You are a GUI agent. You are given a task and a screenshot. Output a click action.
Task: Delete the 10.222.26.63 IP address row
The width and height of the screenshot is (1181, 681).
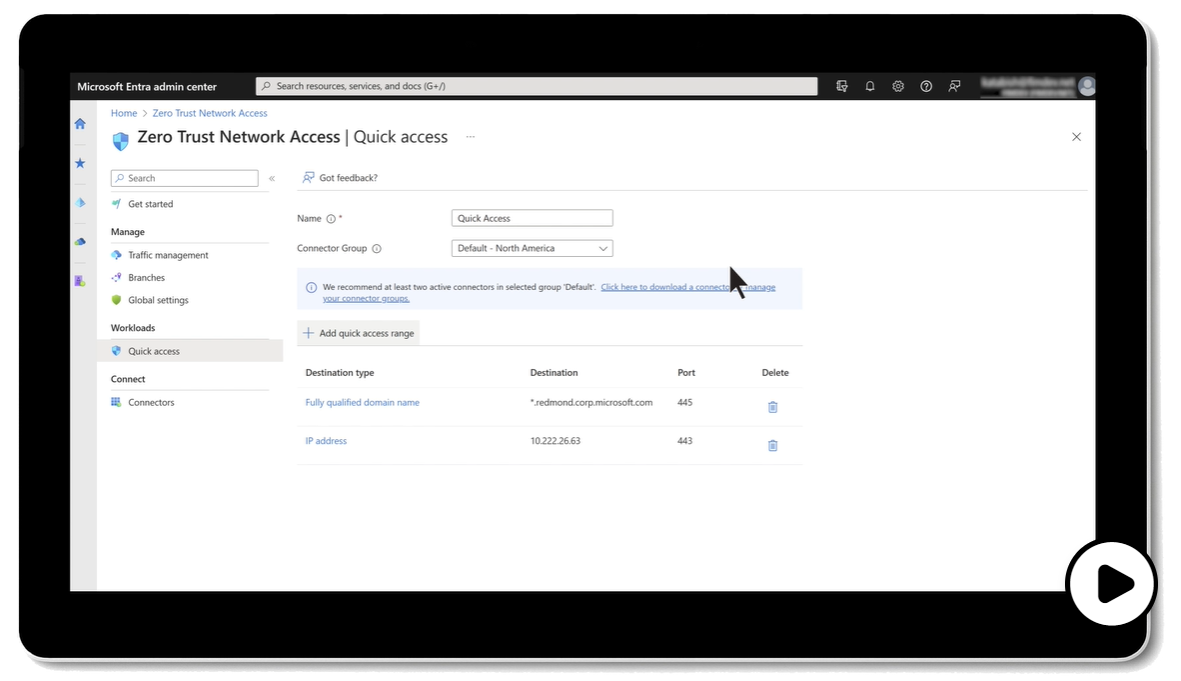pyautogui.click(x=772, y=445)
